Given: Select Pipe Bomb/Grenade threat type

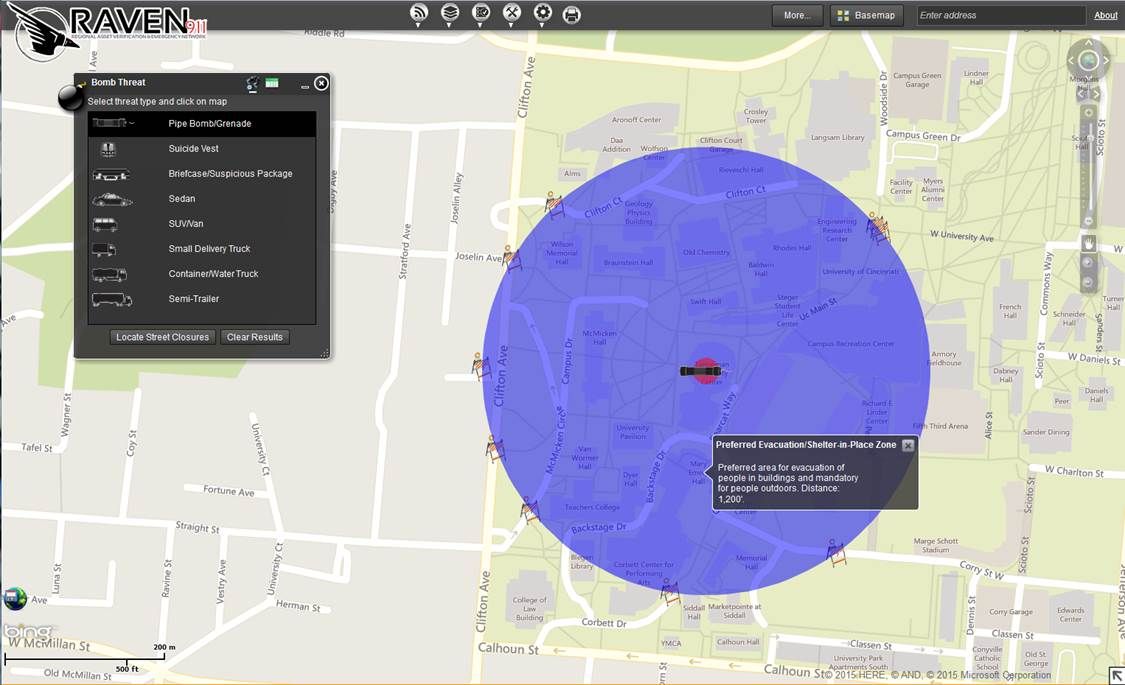Looking at the screenshot, I should tap(202, 123).
